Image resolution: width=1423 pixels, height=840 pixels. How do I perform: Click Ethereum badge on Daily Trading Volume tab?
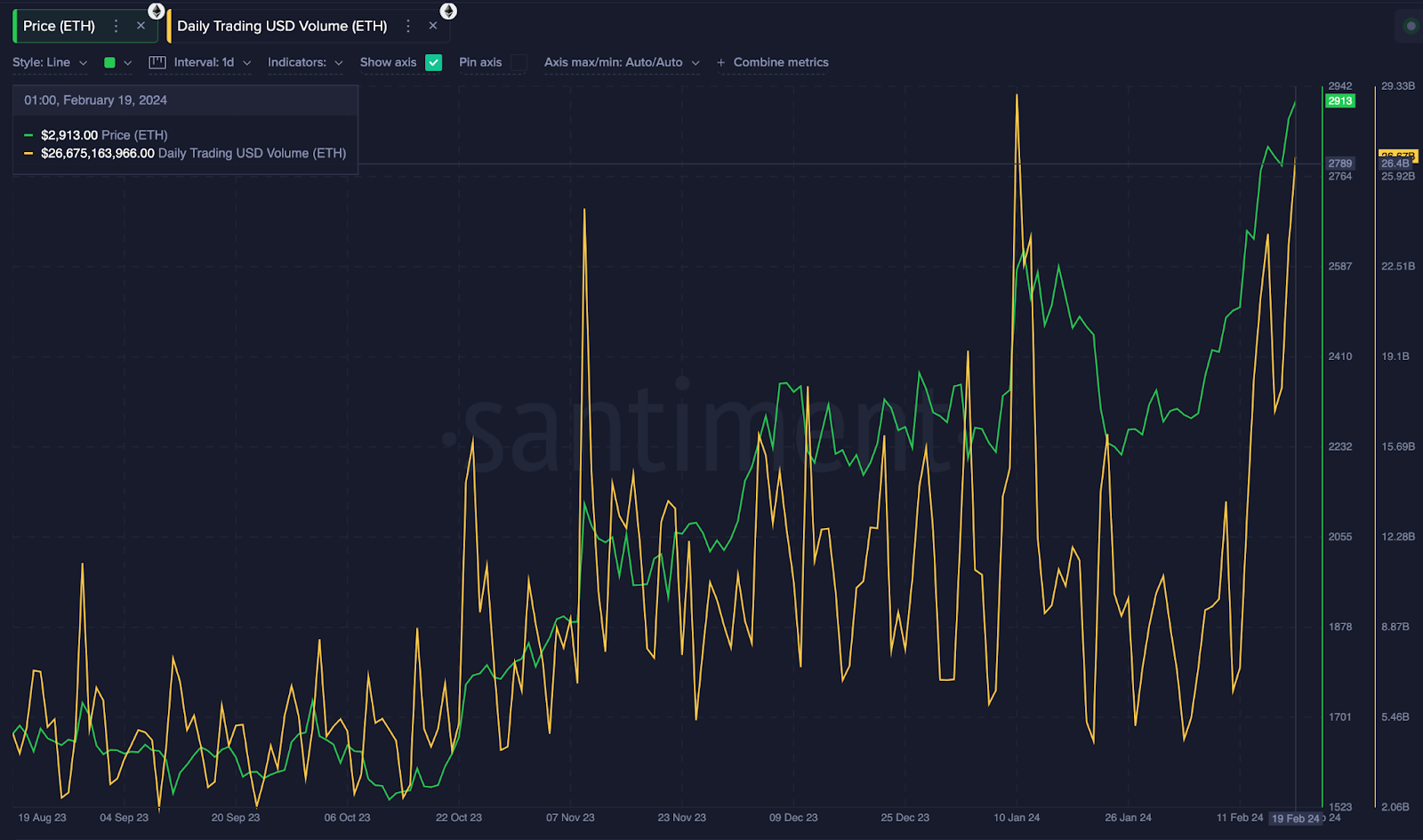tap(448, 11)
